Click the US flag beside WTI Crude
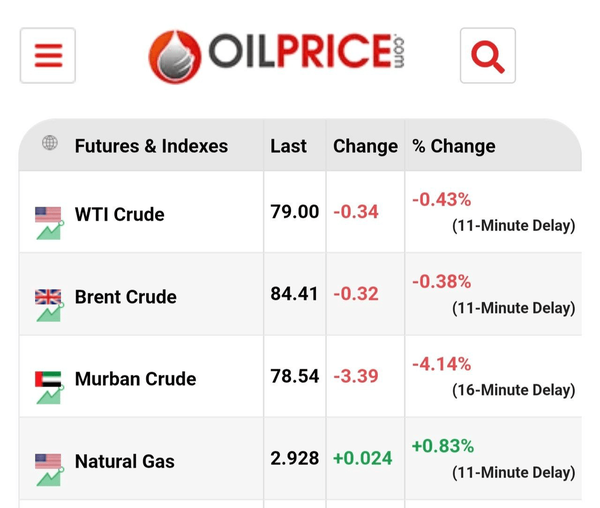The width and height of the screenshot is (600, 508). point(48,215)
